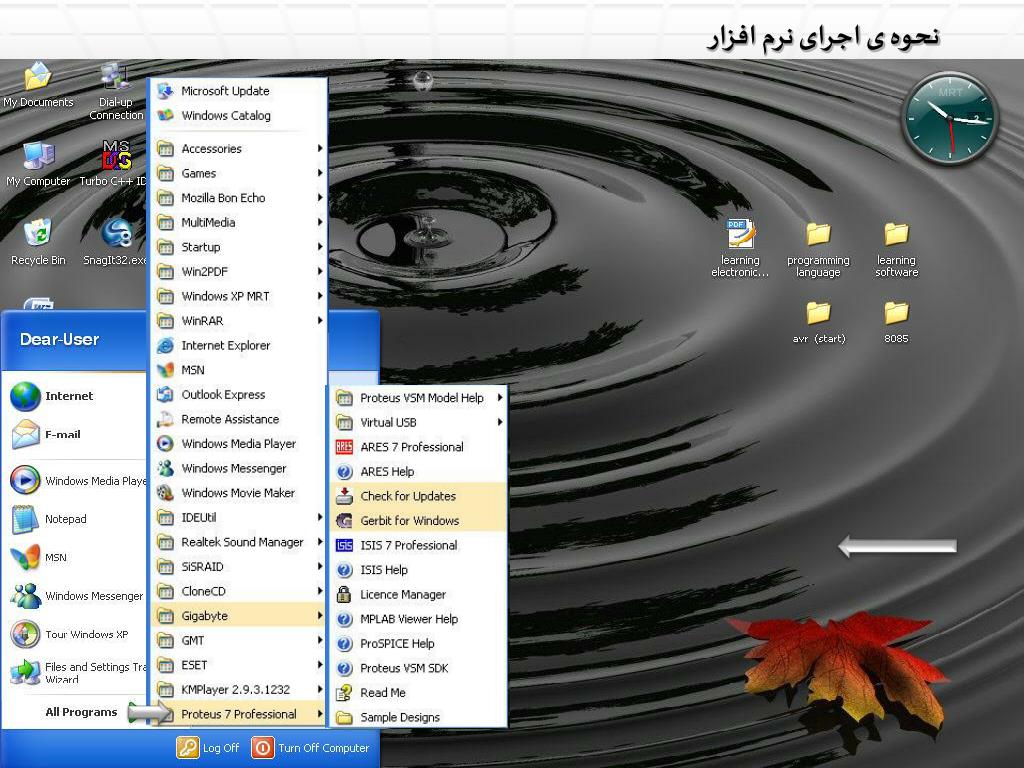The width and height of the screenshot is (1024, 768).
Task: Open the Proteus 7 Professional menu entry
Action: [x=239, y=714]
